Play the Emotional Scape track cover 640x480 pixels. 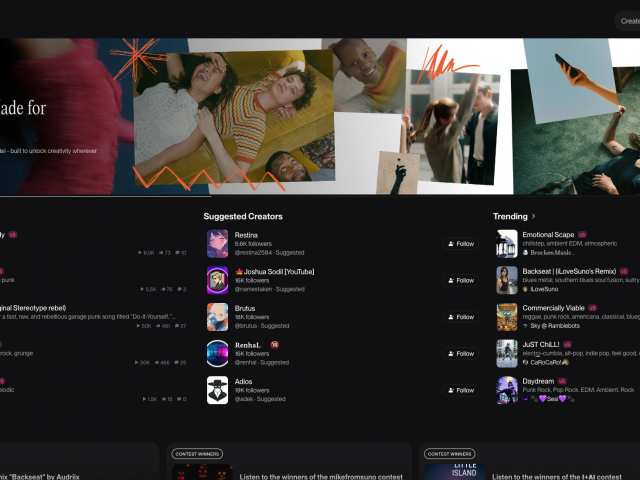click(507, 244)
